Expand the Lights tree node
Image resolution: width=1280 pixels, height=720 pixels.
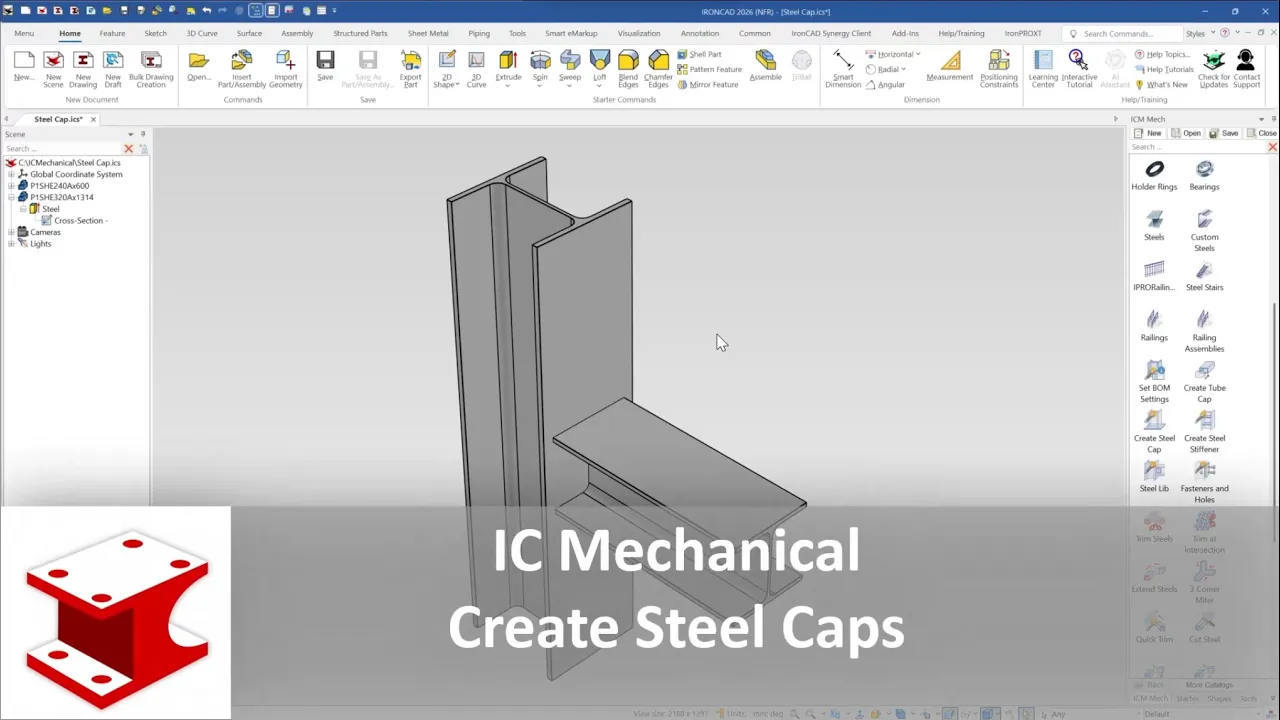11,243
